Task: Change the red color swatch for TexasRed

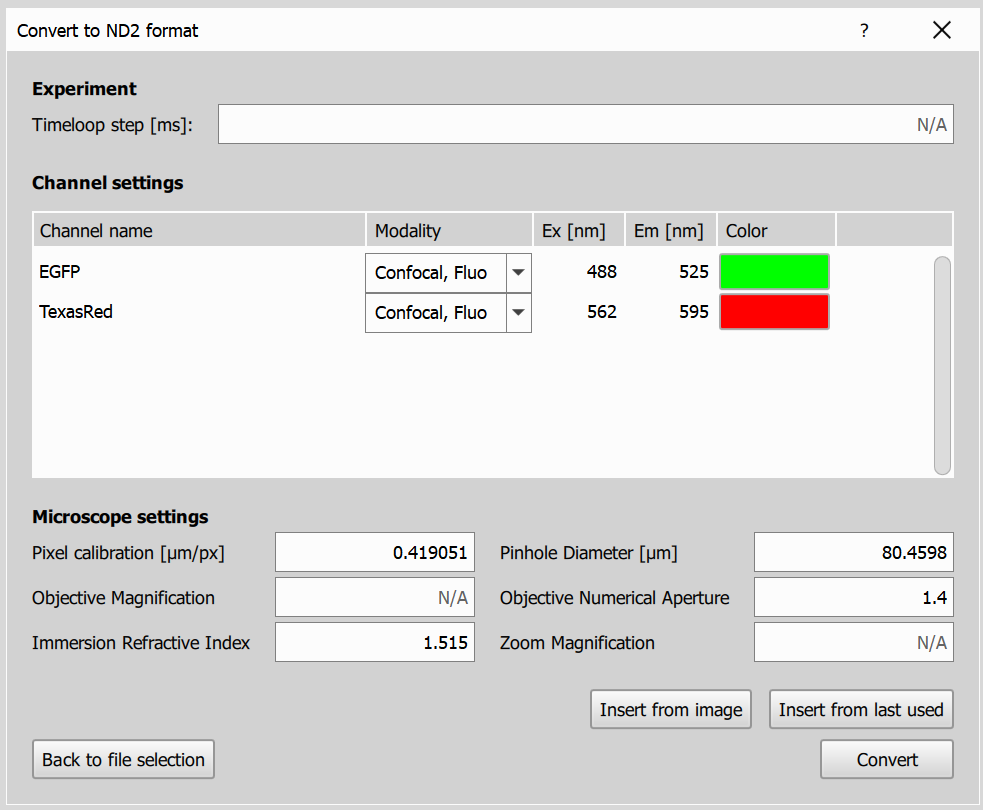Action: (774, 311)
